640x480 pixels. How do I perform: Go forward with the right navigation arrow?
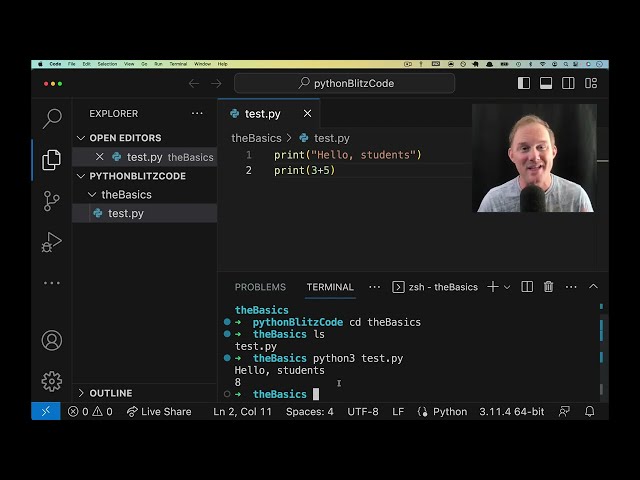pos(216,84)
